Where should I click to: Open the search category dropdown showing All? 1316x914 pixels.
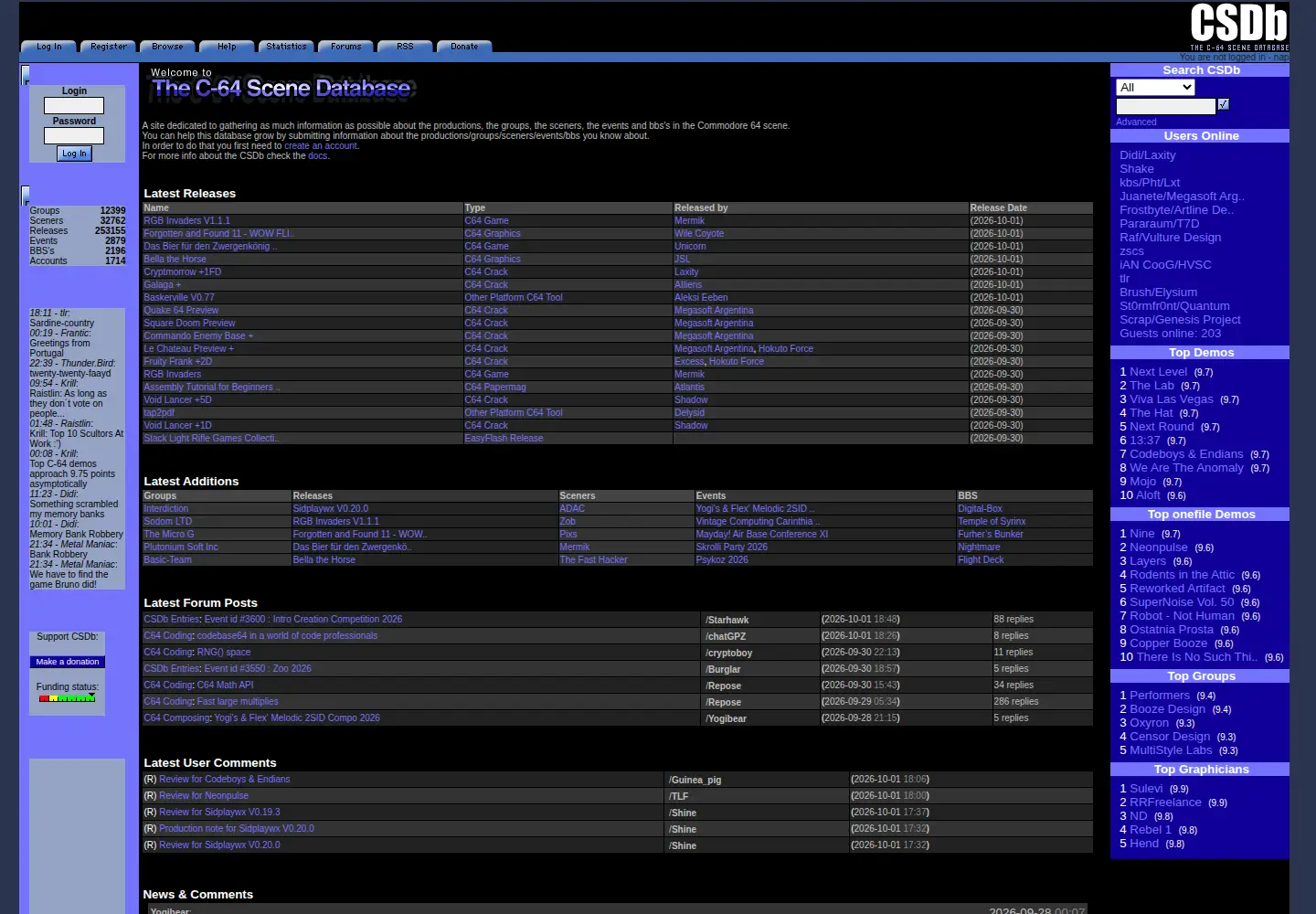(1155, 88)
